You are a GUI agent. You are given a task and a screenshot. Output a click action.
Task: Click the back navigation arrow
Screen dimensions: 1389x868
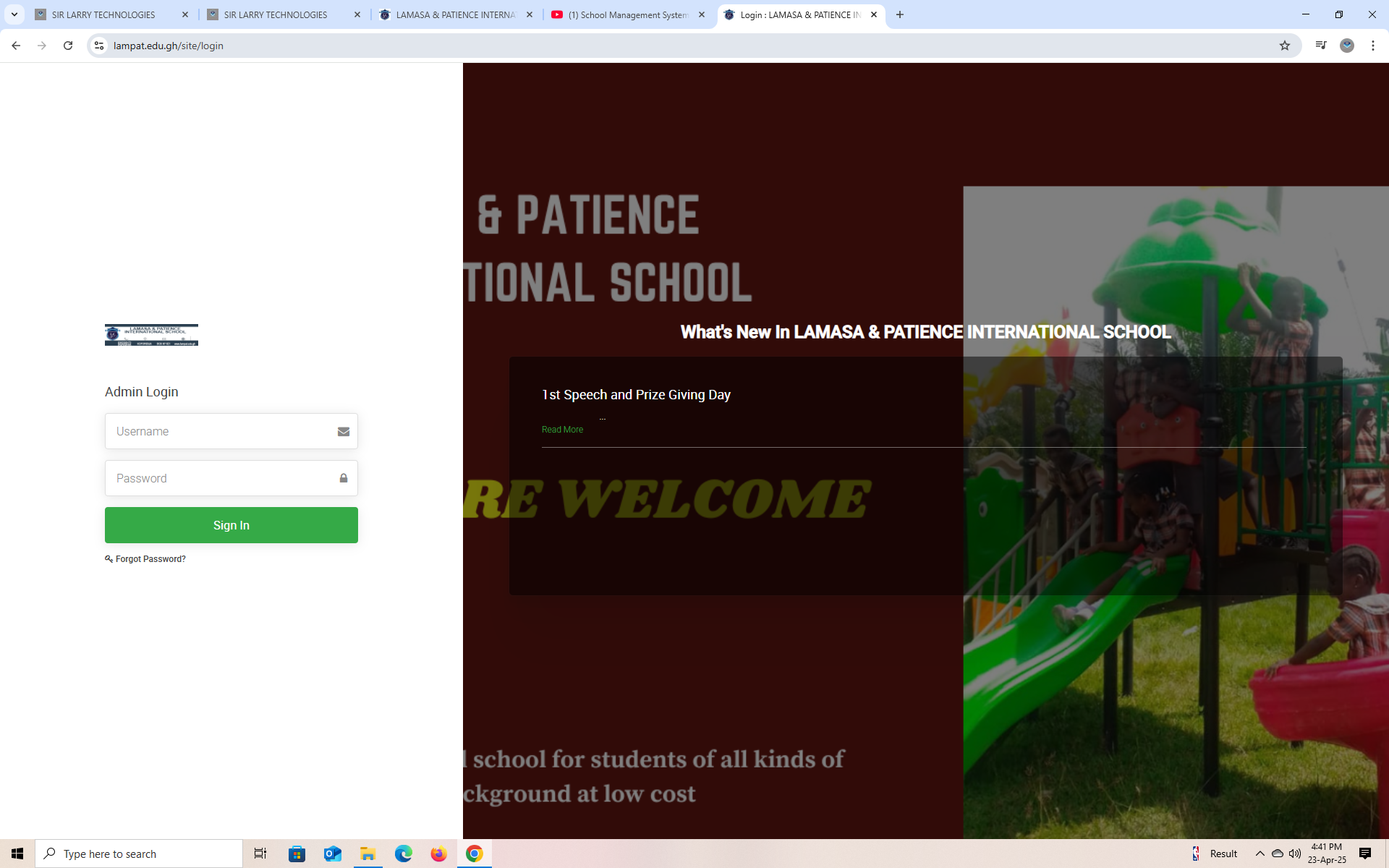tap(16, 46)
